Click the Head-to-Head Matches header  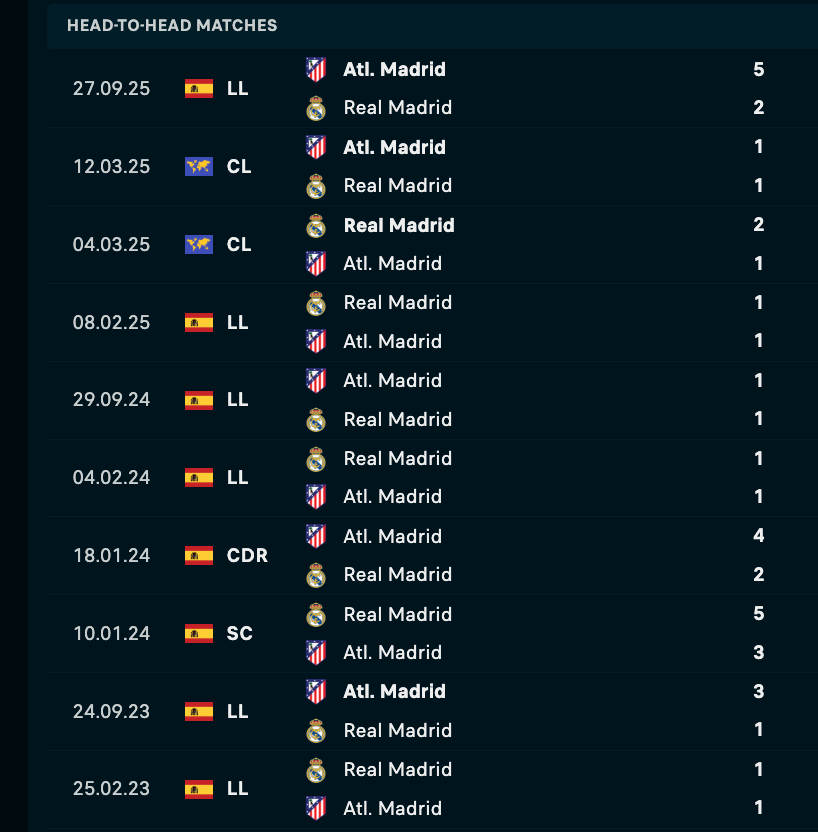click(x=172, y=25)
